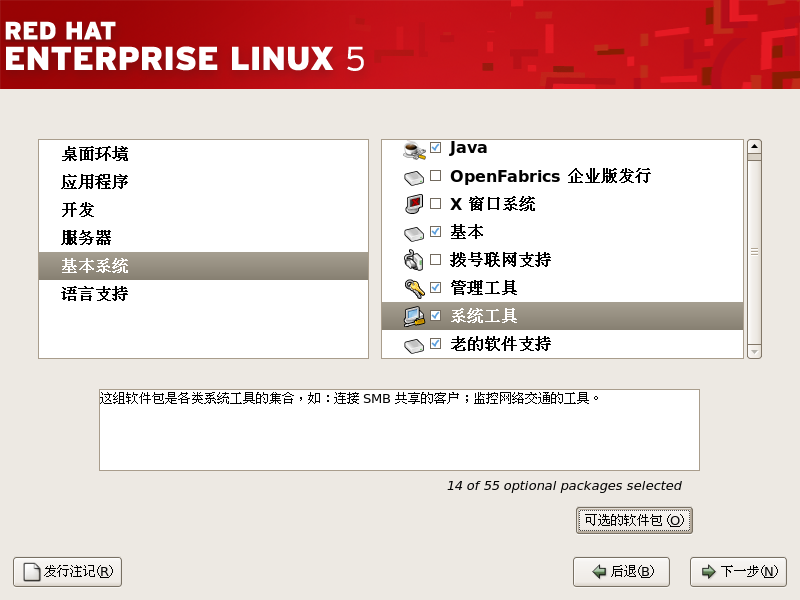Enable the 拨号联网支持 checkbox
This screenshot has height=600, width=800.
[x=435, y=260]
